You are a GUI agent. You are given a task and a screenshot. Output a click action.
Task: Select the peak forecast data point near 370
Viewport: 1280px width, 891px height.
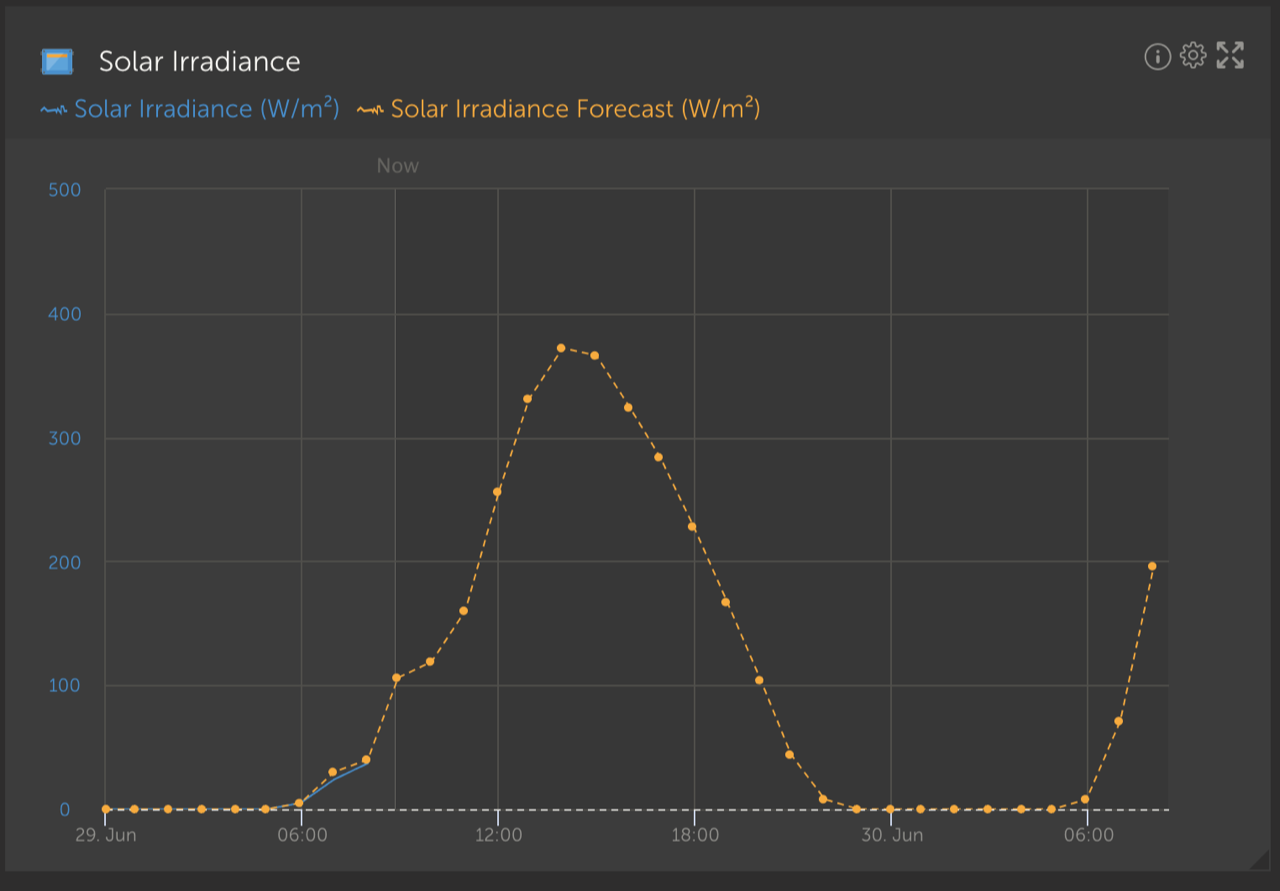563,348
